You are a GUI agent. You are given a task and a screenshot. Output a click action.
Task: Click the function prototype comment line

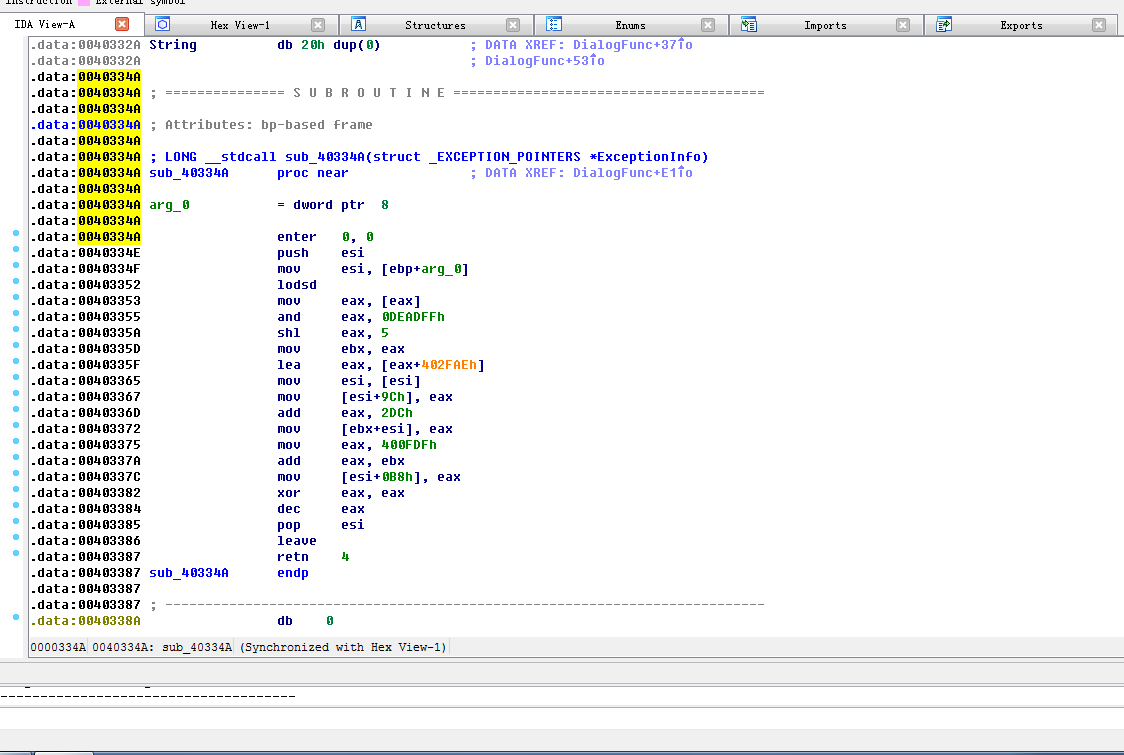point(429,157)
